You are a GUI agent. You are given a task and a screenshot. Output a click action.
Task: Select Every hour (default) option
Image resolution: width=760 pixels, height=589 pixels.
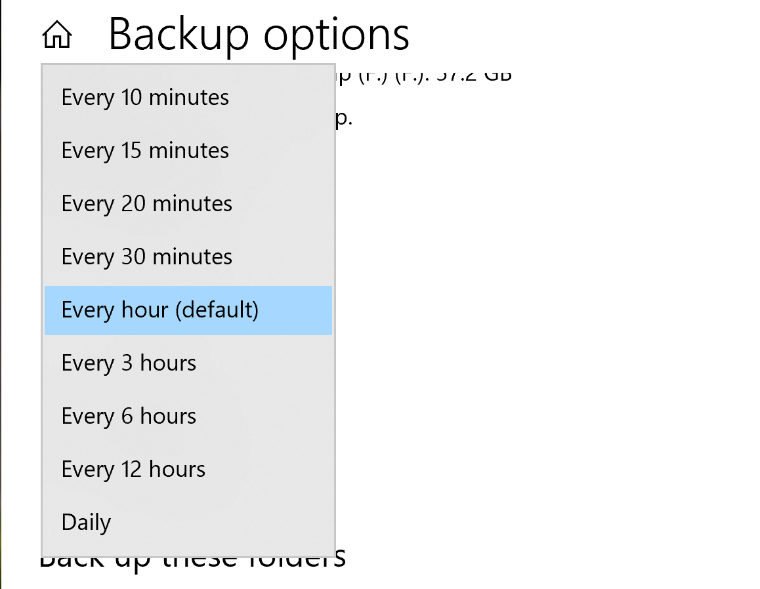[160, 310]
